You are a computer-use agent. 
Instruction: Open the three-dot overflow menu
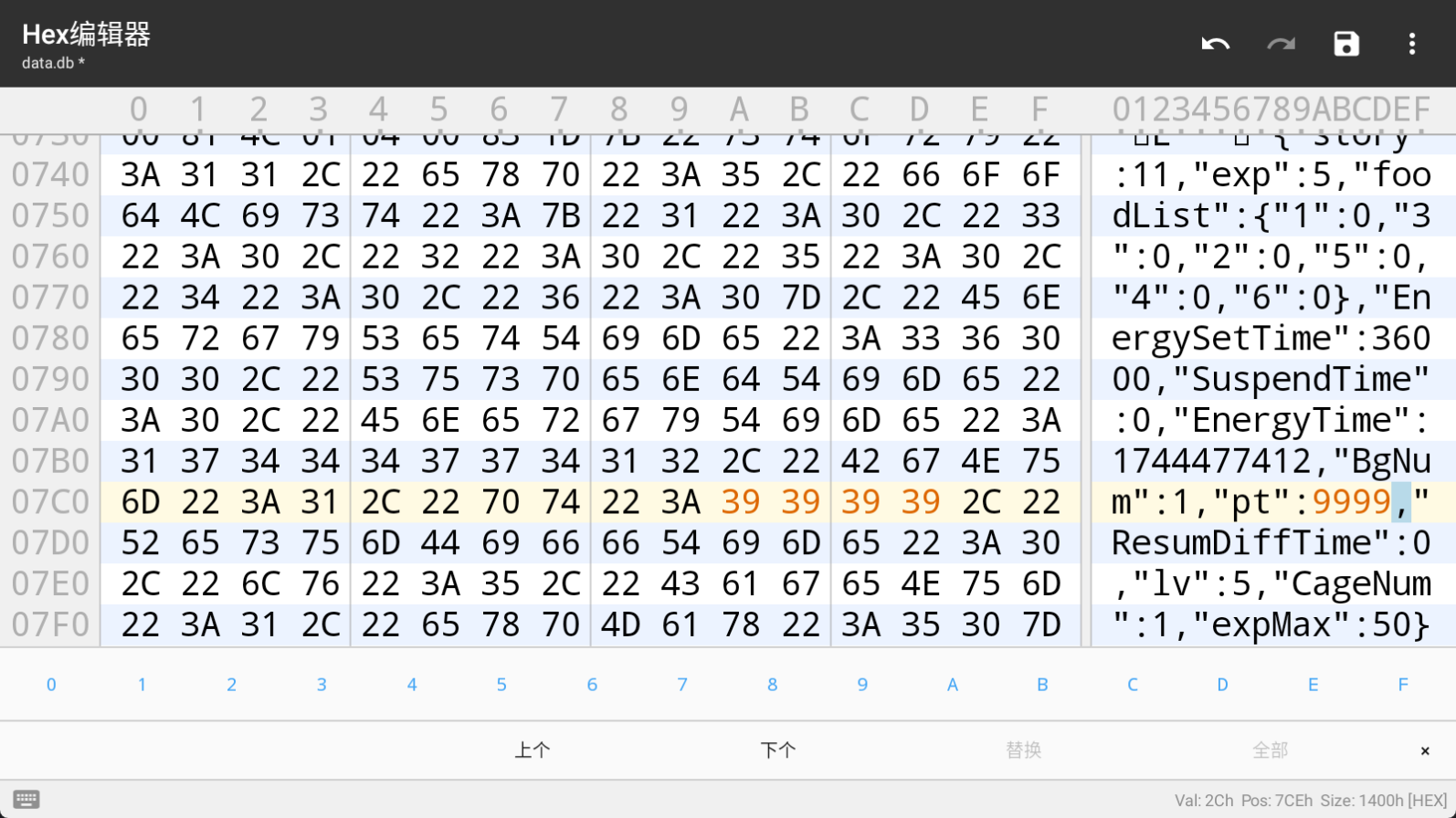click(x=1411, y=44)
